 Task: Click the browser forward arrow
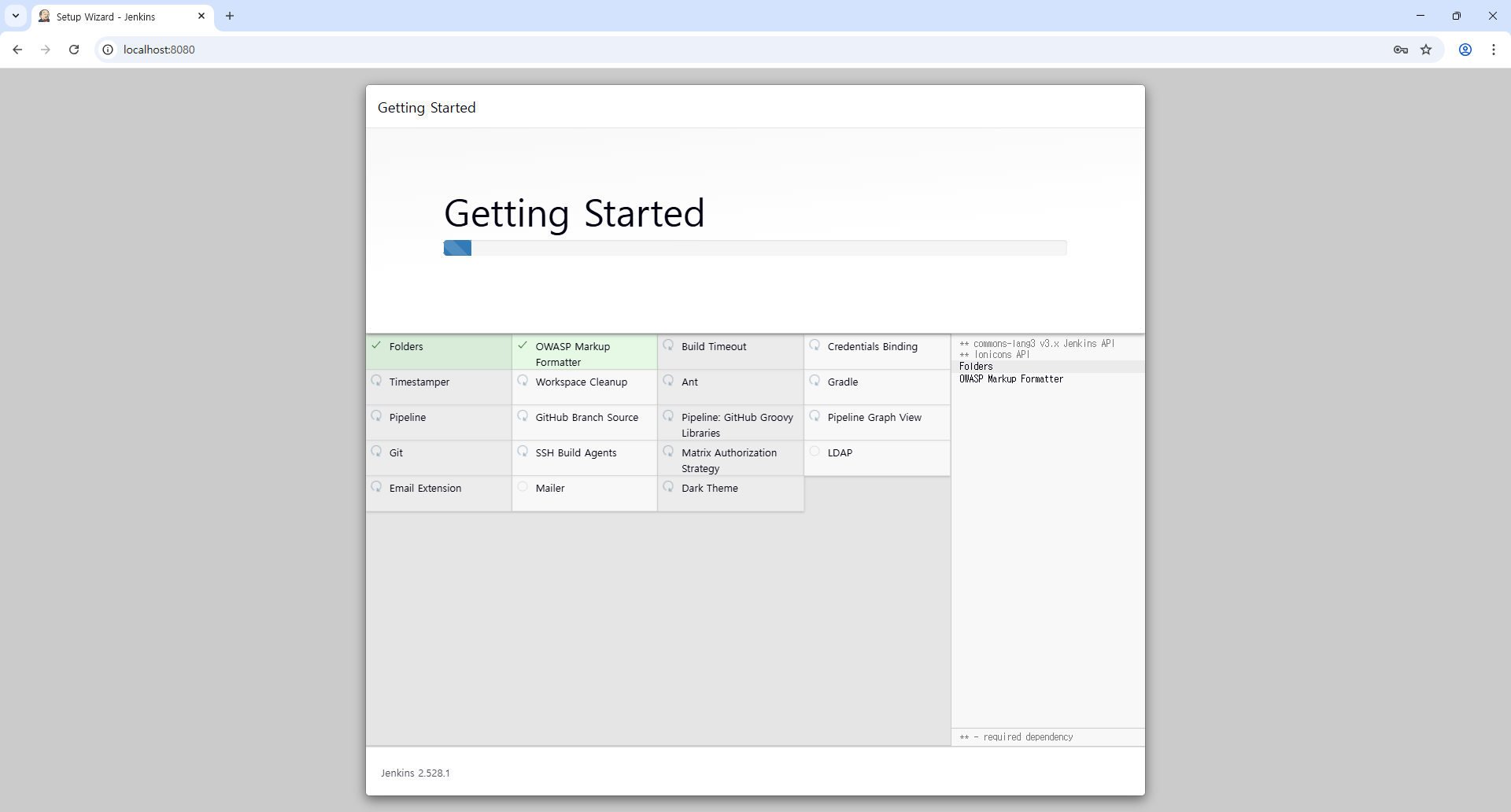[46, 50]
